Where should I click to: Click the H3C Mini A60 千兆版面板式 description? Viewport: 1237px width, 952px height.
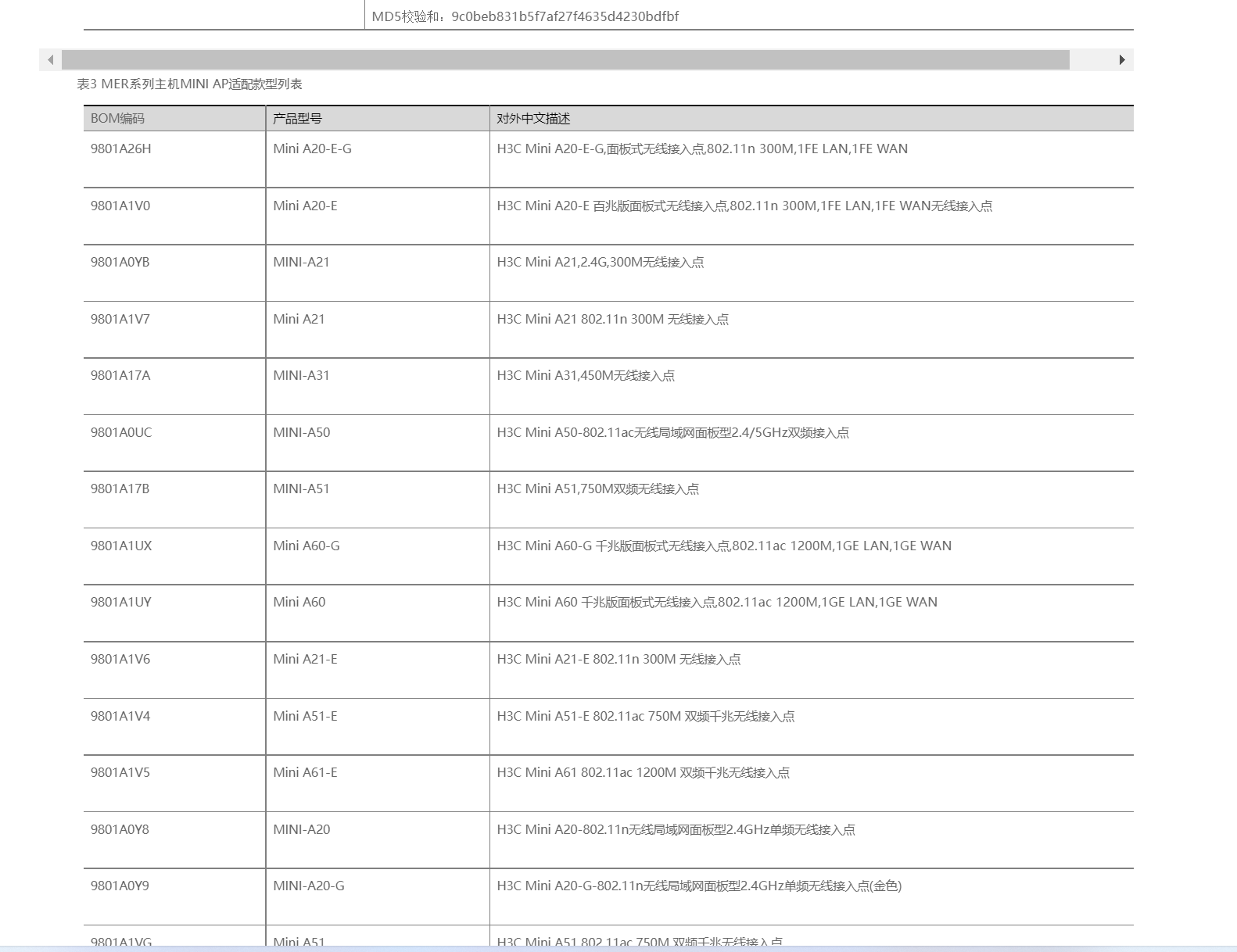pos(717,602)
